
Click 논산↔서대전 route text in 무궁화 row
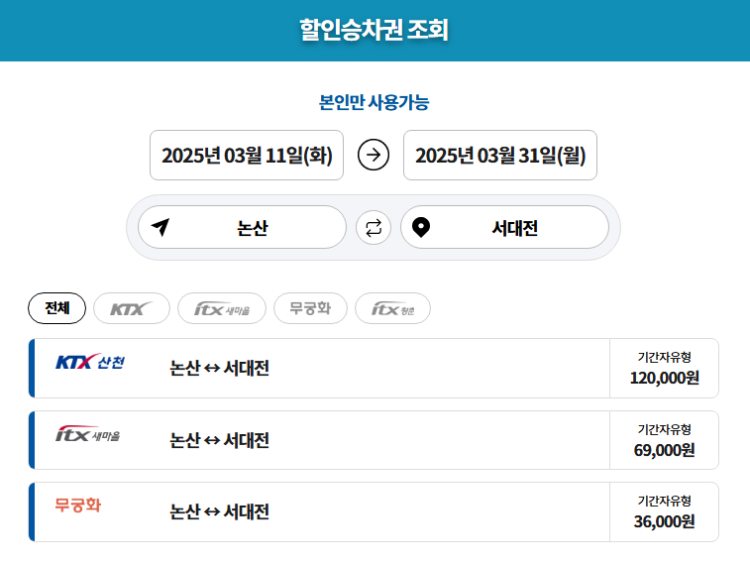point(220,512)
